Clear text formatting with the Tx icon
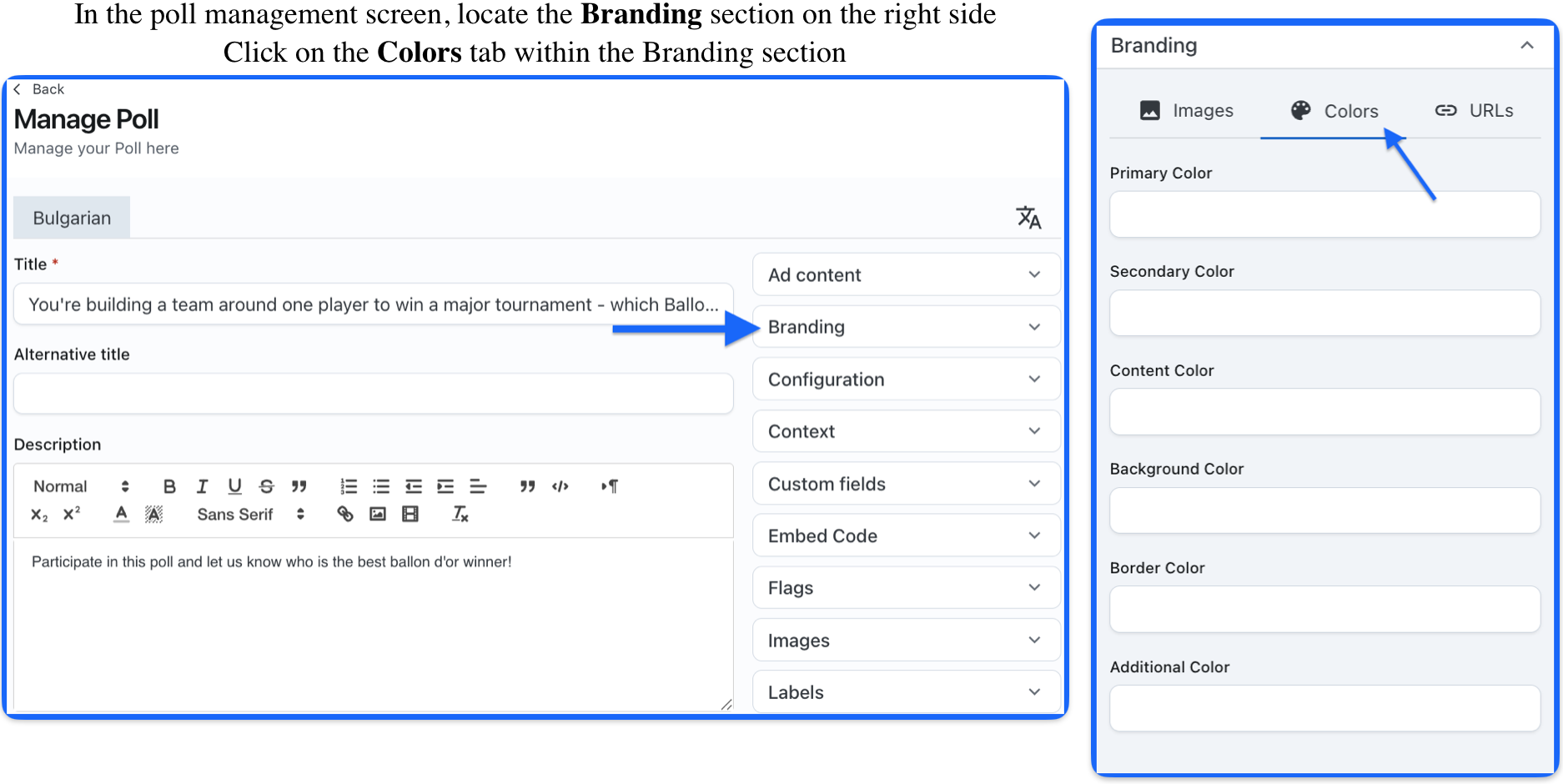 coord(460,514)
